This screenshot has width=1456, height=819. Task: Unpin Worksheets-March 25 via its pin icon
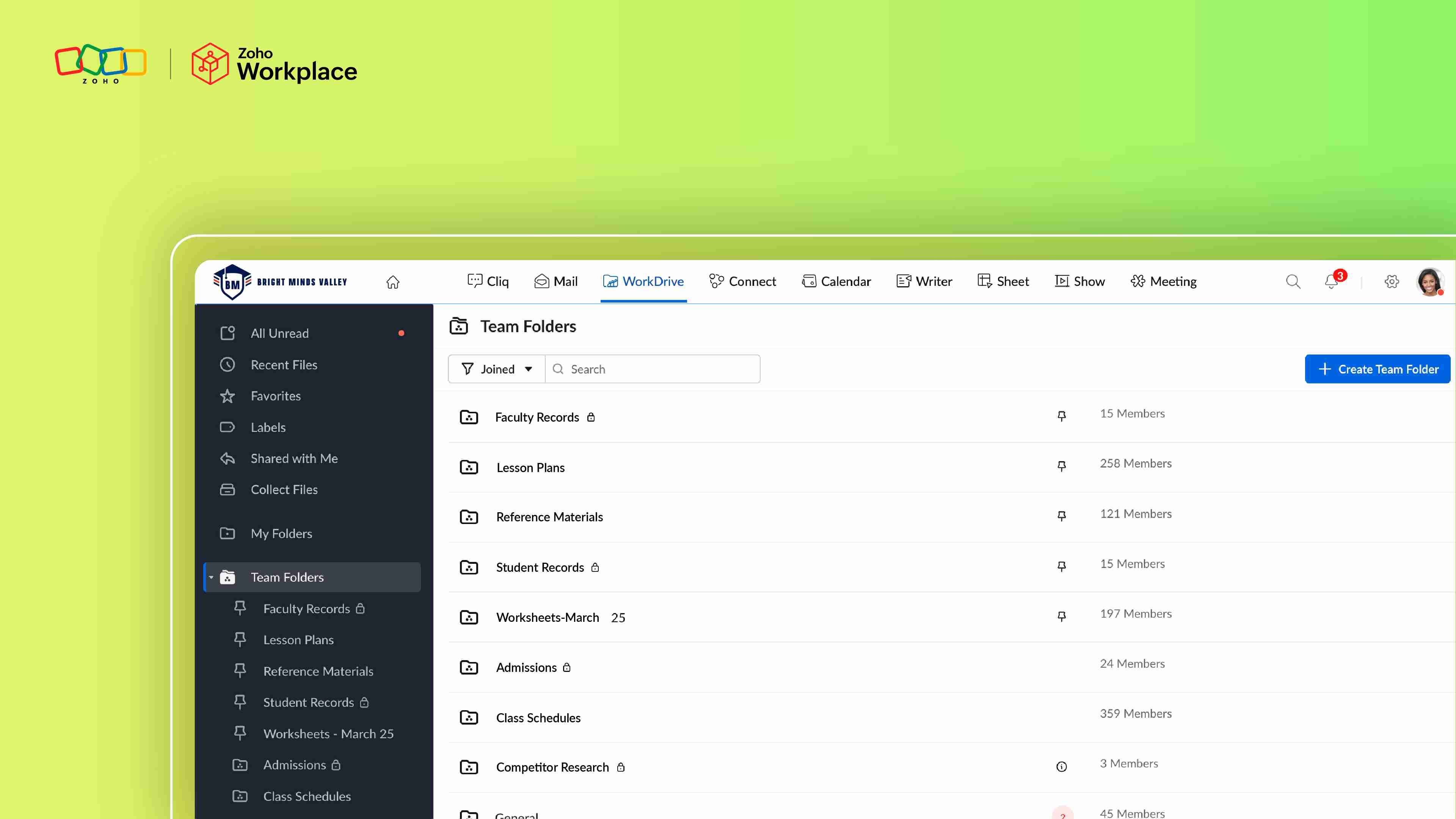[x=1062, y=616]
